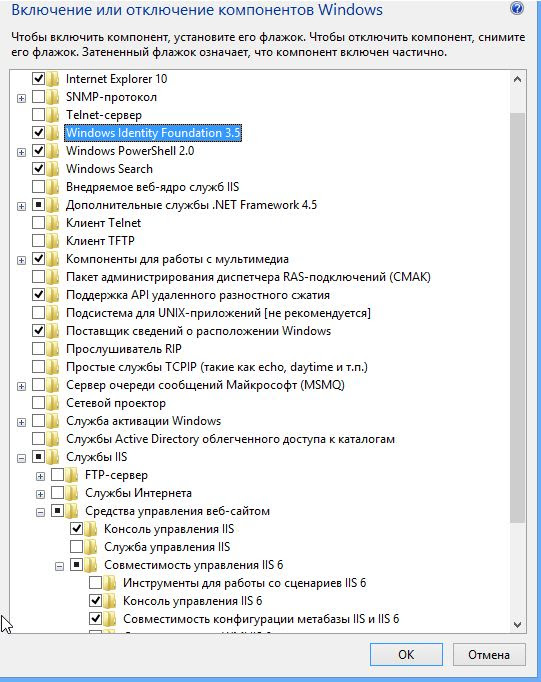Select Консоль управления IIS 6 label
This screenshot has width=541, height=682.
point(192,601)
